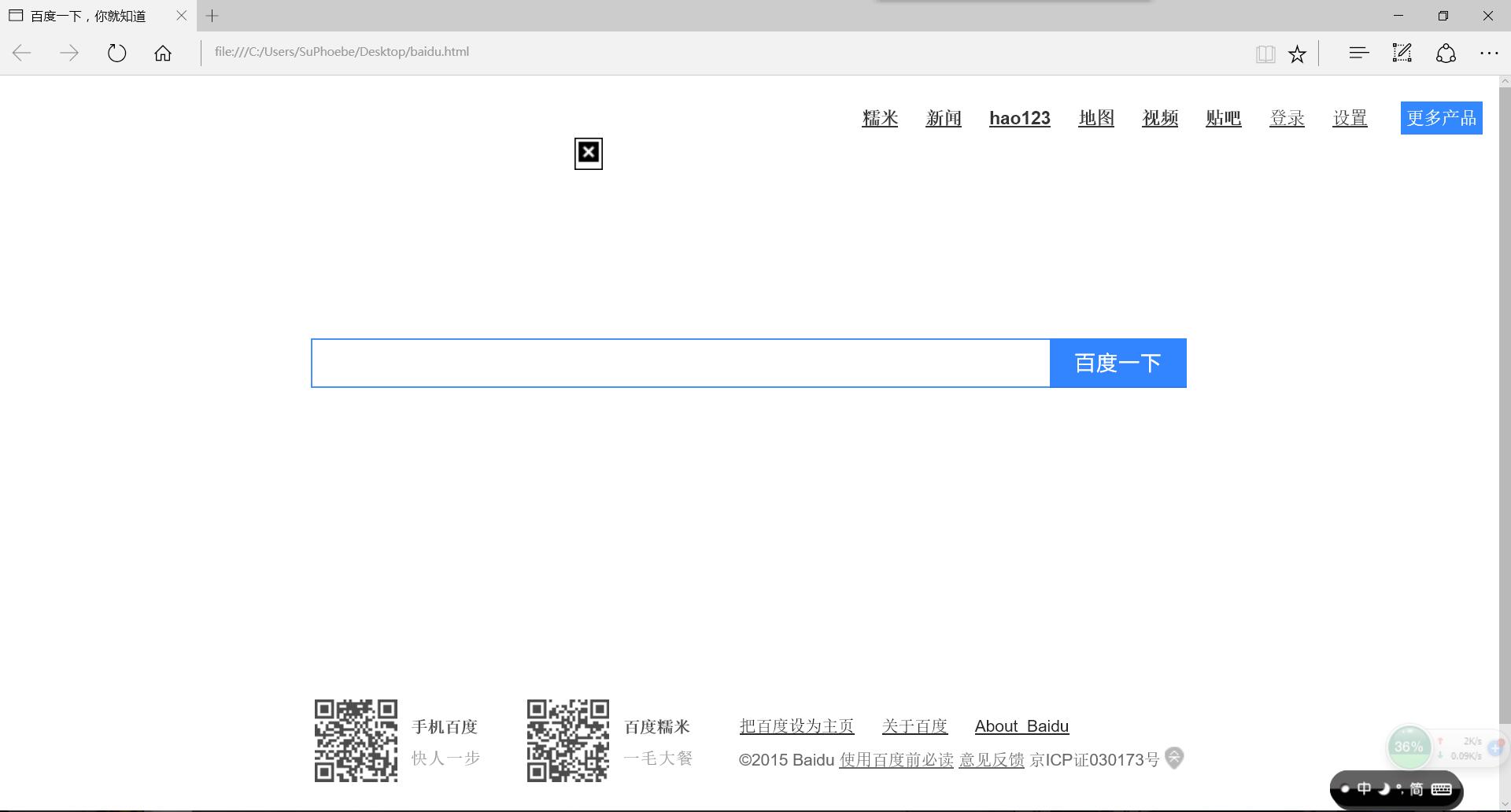Open the 糯米 link
Screen dimensions: 1511x812
pos(880,118)
